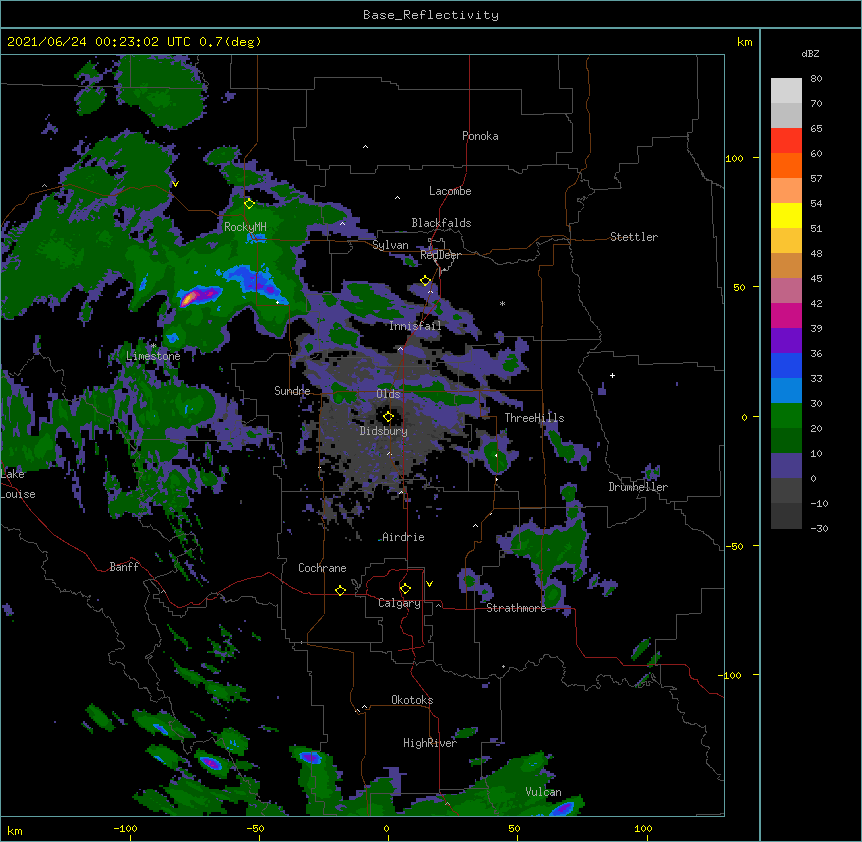Click the Innisfail city label
862x842 pixels.
(415, 326)
